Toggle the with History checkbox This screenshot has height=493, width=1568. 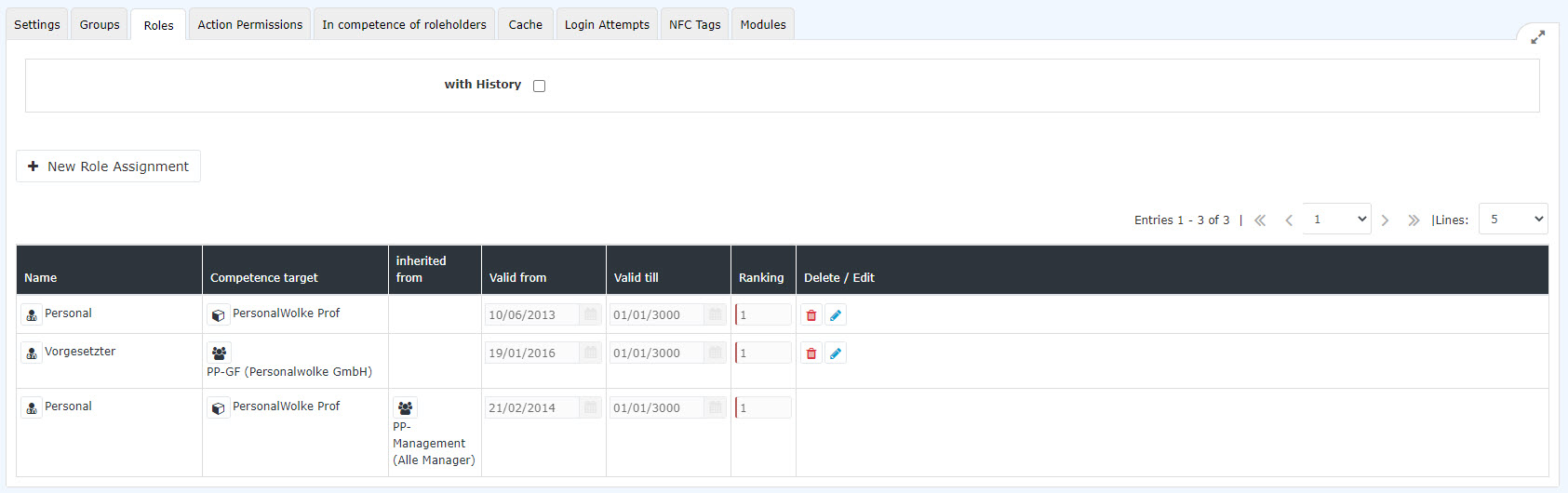[539, 86]
